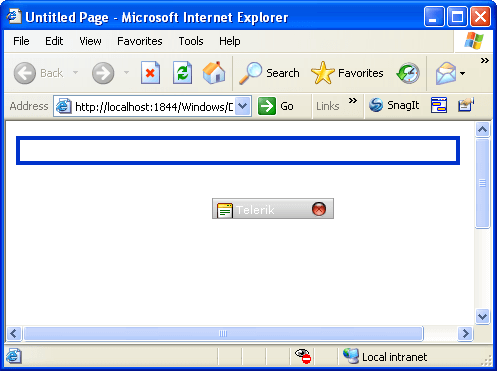Viewport: 497px width, 371px height.
Task: Minimize the Internet Explorer window
Action: [434, 16]
